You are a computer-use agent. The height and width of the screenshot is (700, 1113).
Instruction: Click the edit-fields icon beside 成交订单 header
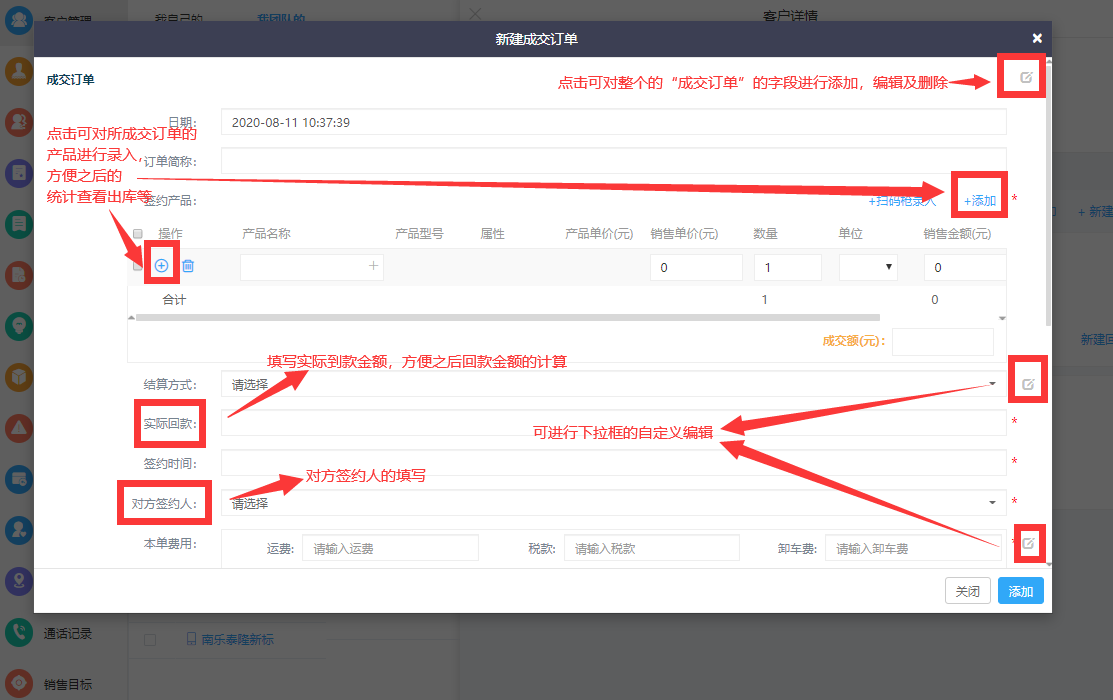click(x=1026, y=77)
